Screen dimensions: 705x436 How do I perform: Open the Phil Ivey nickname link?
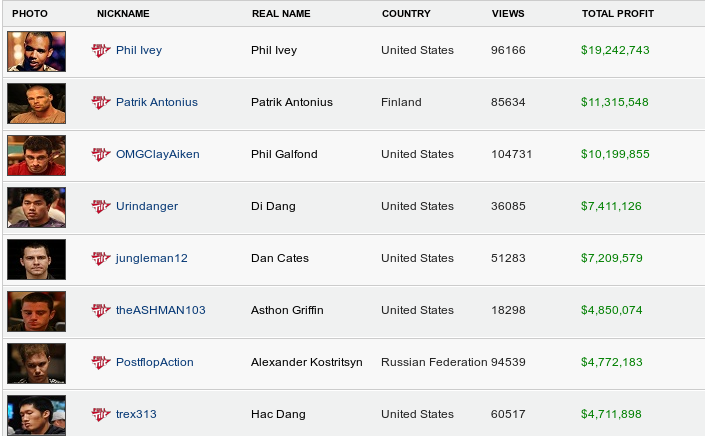139,50
